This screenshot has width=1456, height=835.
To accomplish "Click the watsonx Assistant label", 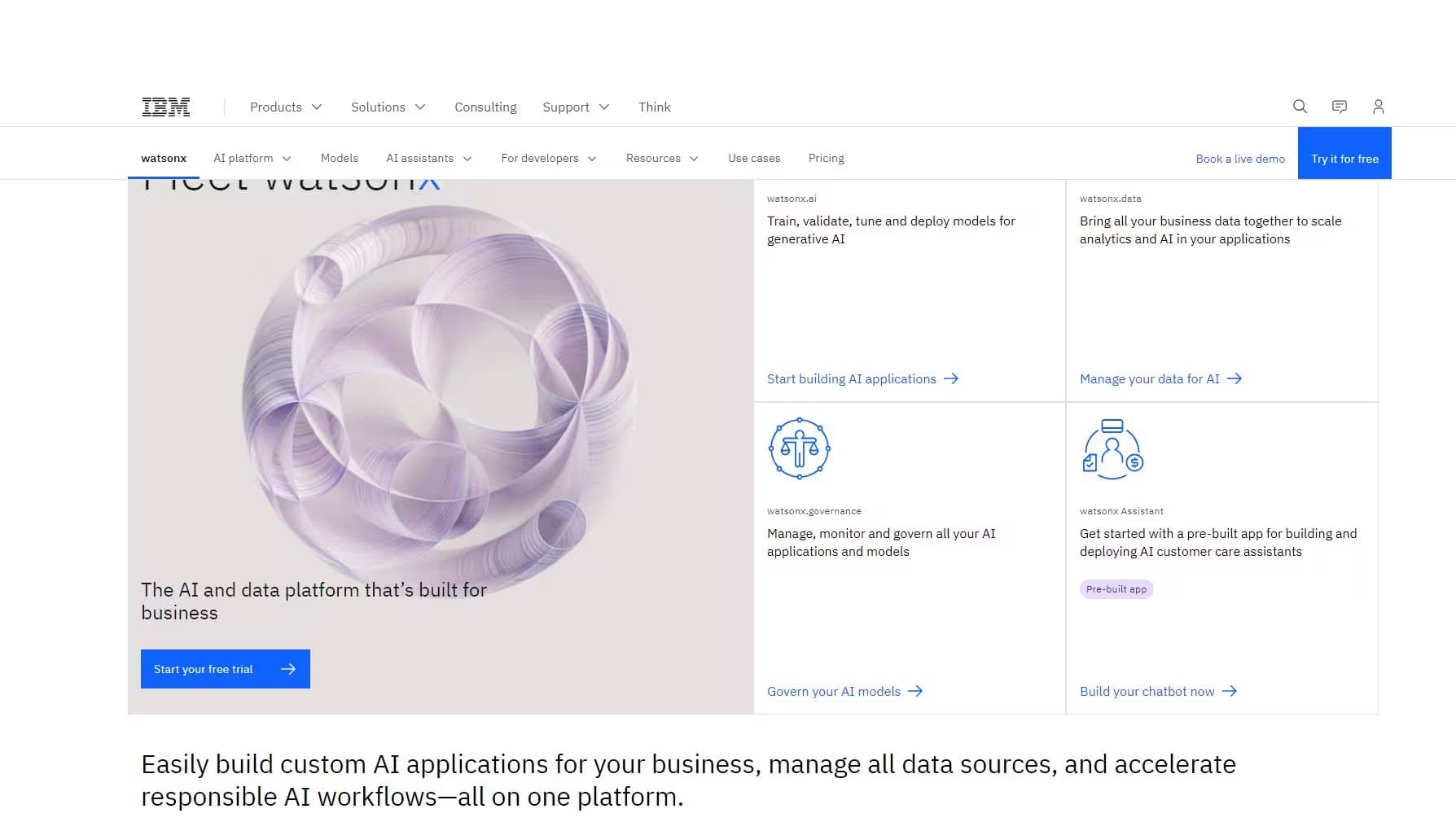I will tap(1121, 511).
